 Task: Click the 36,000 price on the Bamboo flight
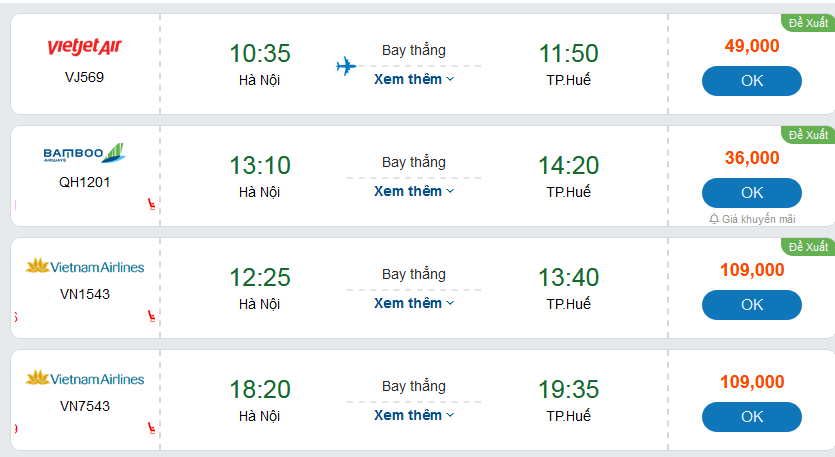(752, 157)
